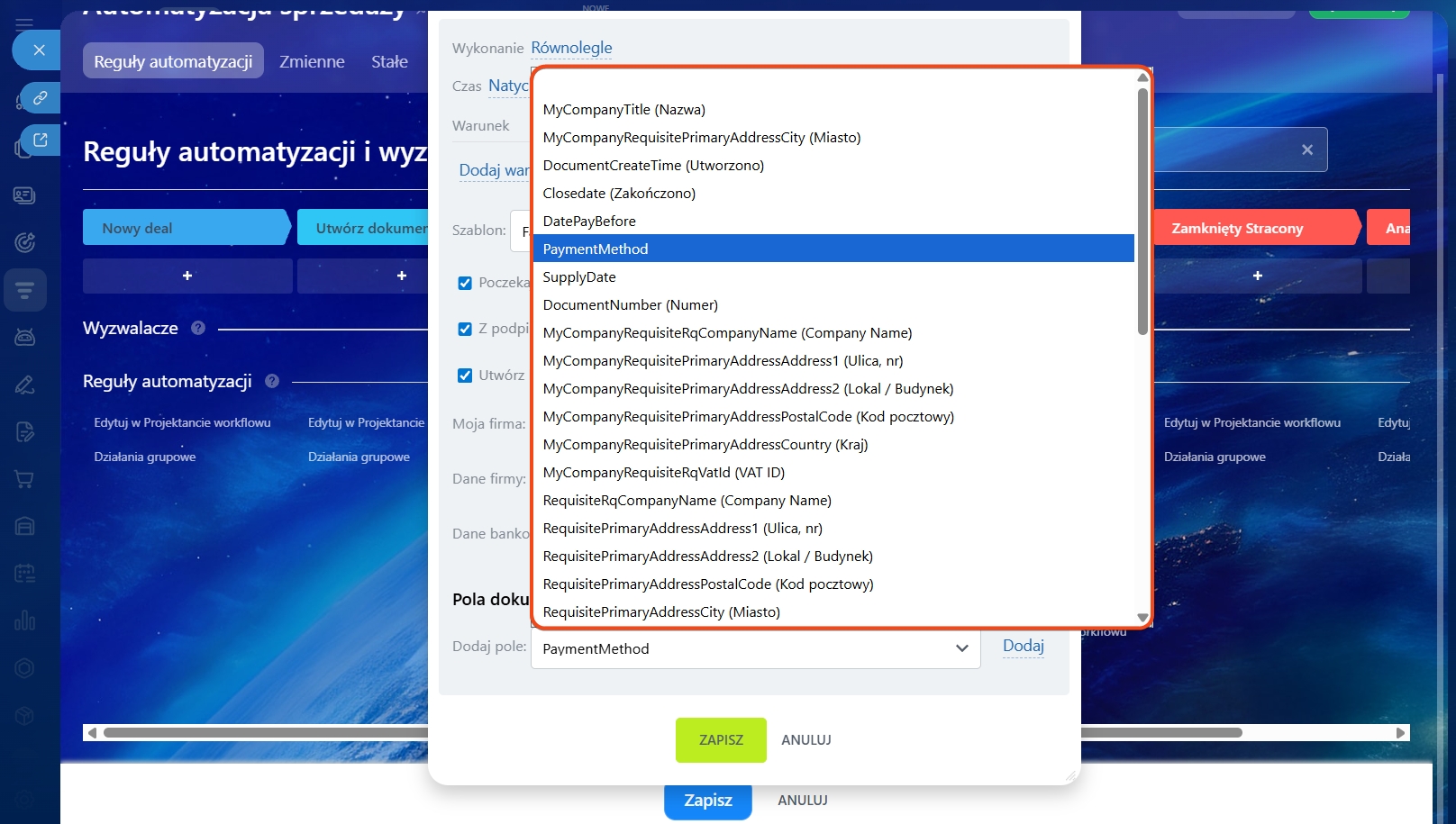The height and width of the screenshot is (824, 1456).
Task: Open the target goal icon in sidebar
Action: tap(24, 242)
